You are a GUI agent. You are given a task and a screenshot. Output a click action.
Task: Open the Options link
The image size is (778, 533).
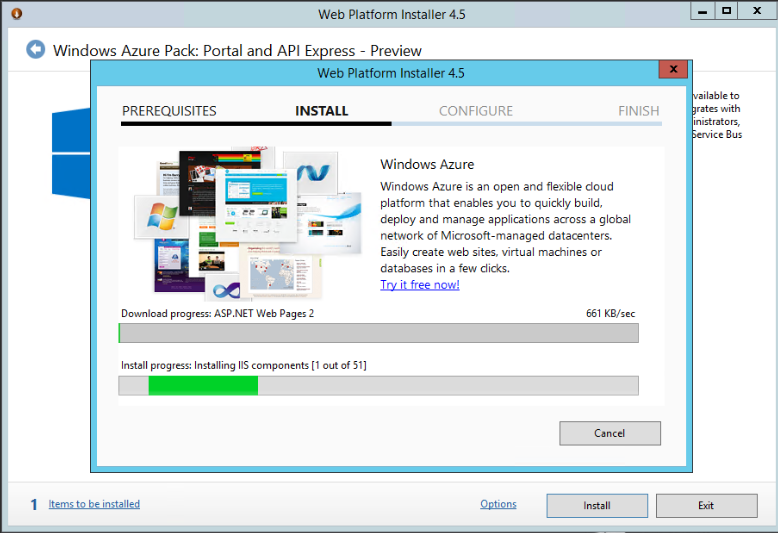498,504
